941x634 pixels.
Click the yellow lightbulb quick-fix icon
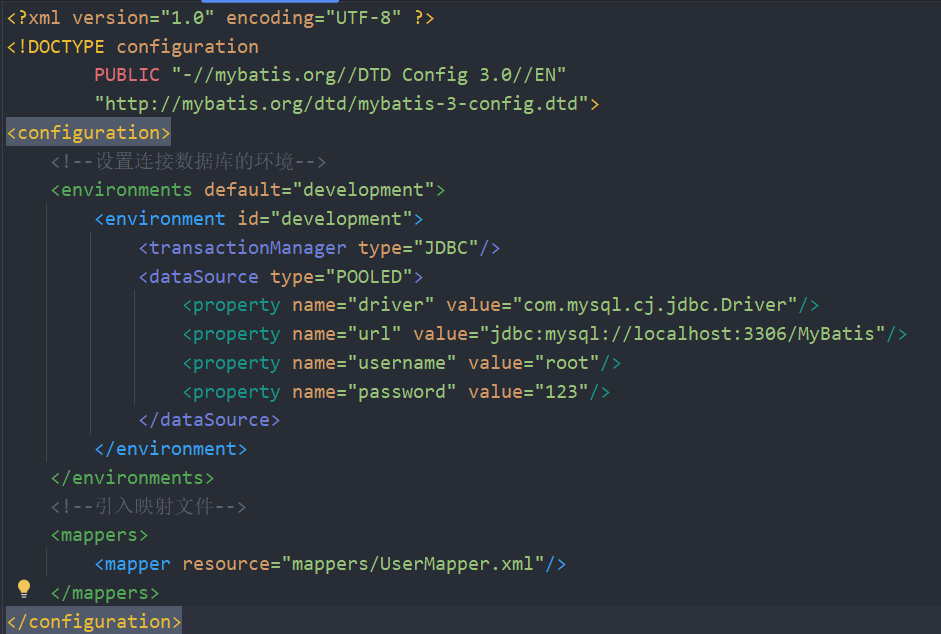click(x=24, y=588)
